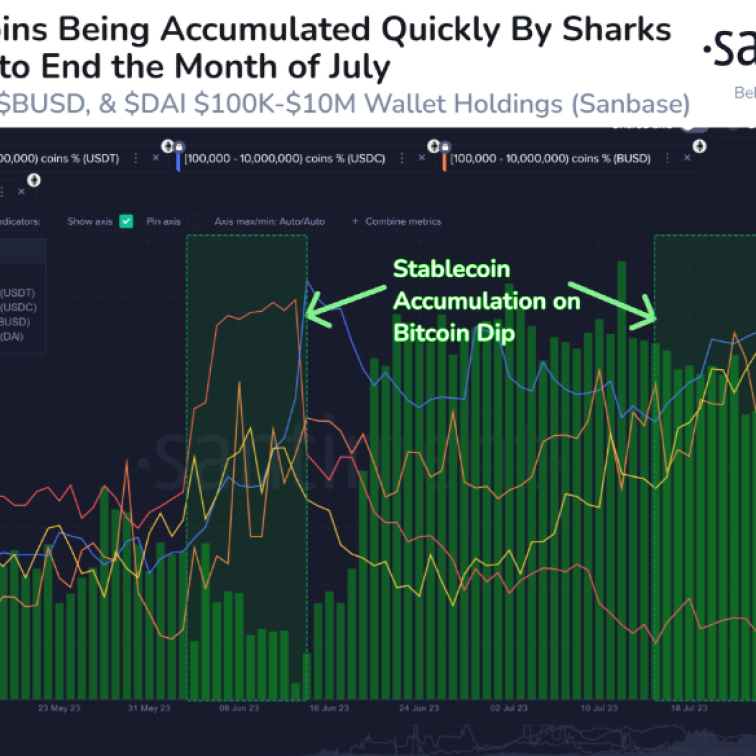This screenshot has height=756, width=756.
Task: Click circular badge icon at top right of BUSD chip
Action: click(698, 145)
